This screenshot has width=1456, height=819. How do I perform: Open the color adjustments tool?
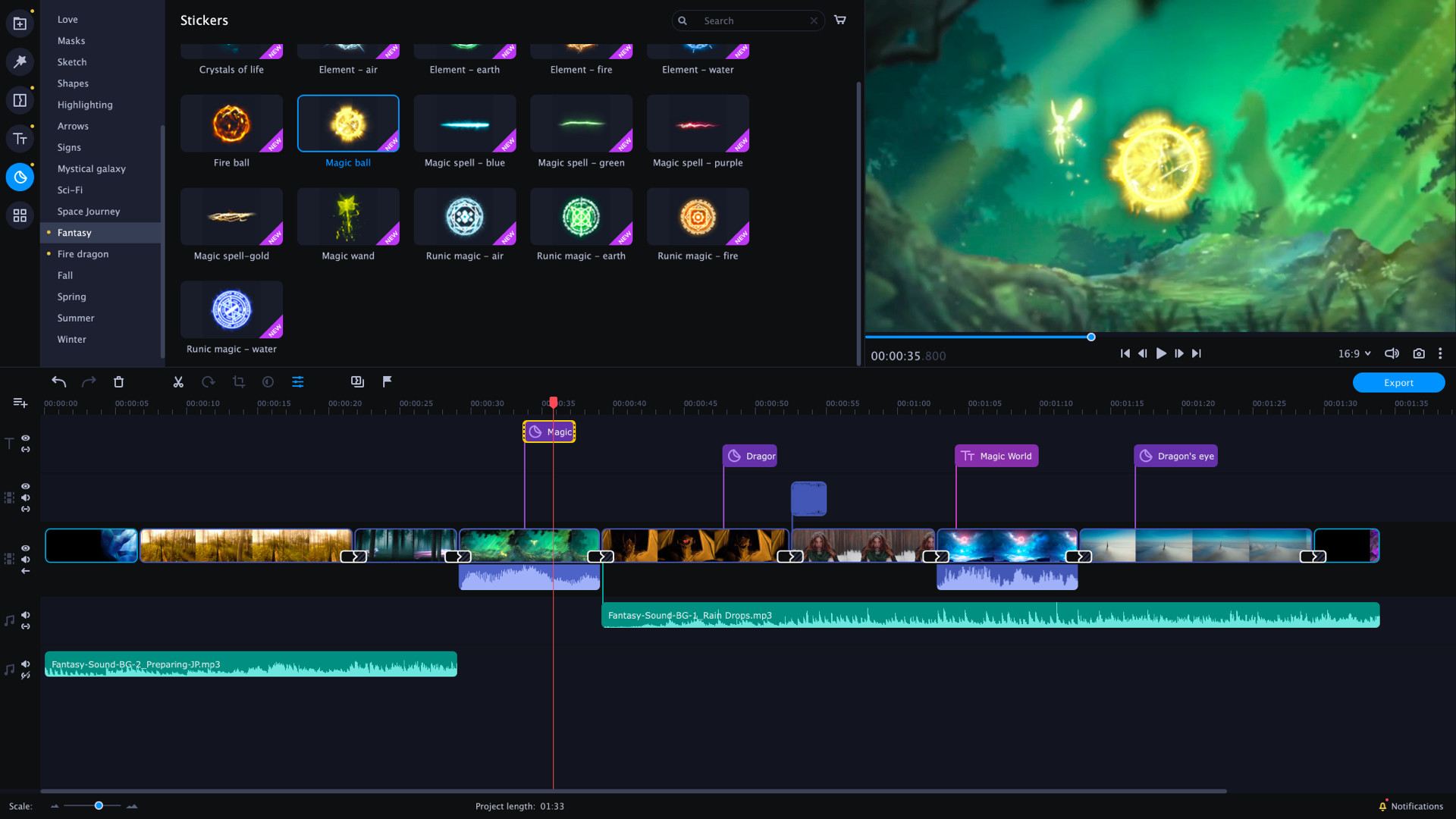[x=268, y=381]
